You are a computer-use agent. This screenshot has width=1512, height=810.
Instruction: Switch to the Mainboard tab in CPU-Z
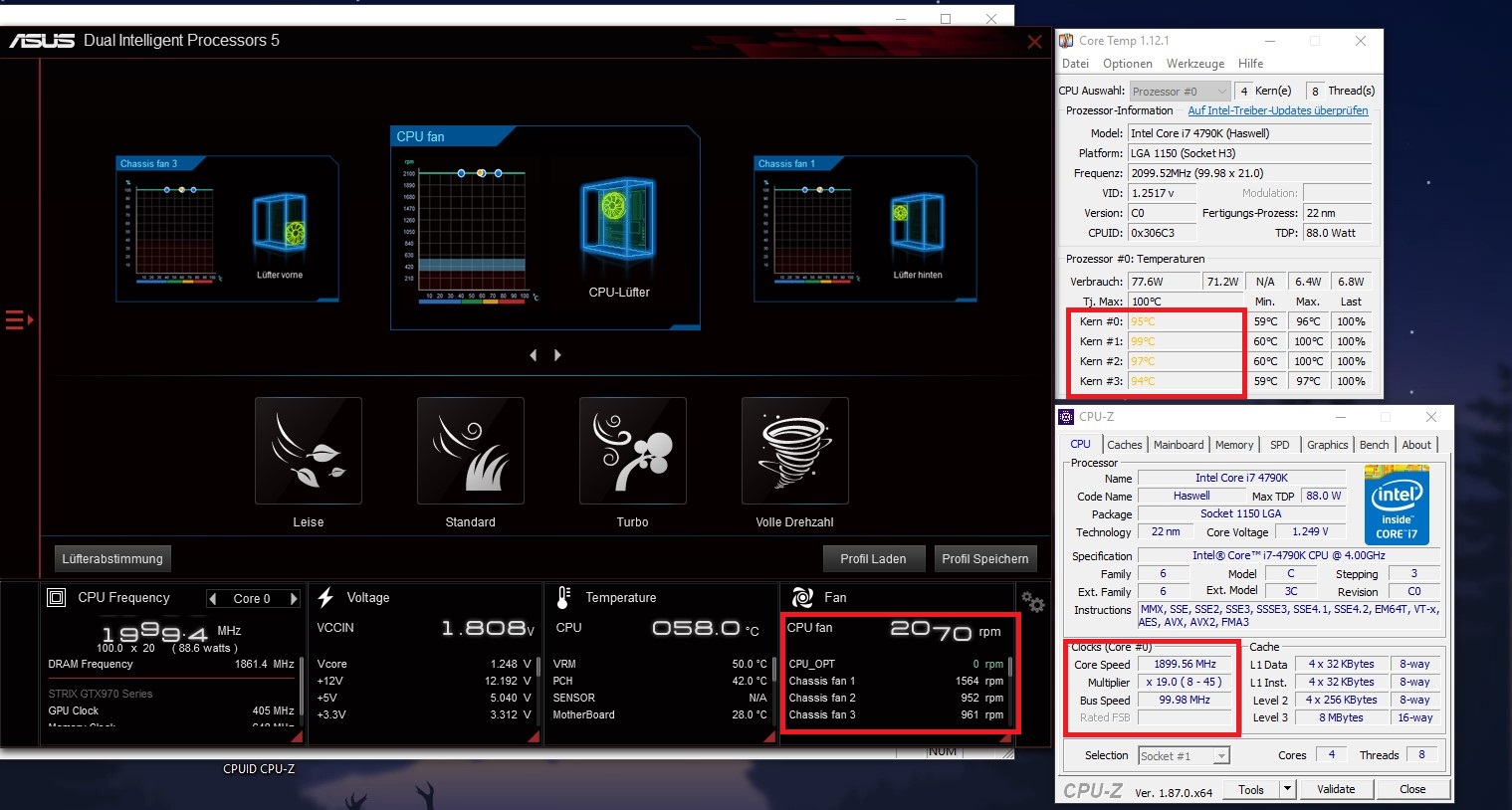[x=1179, y=445]
